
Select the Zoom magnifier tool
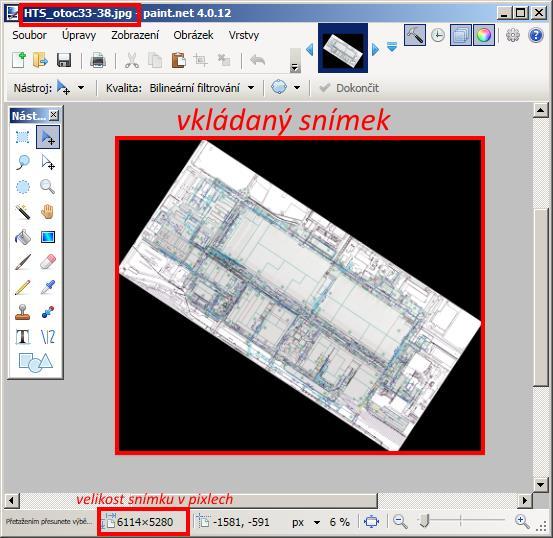[x=48, y=187]
